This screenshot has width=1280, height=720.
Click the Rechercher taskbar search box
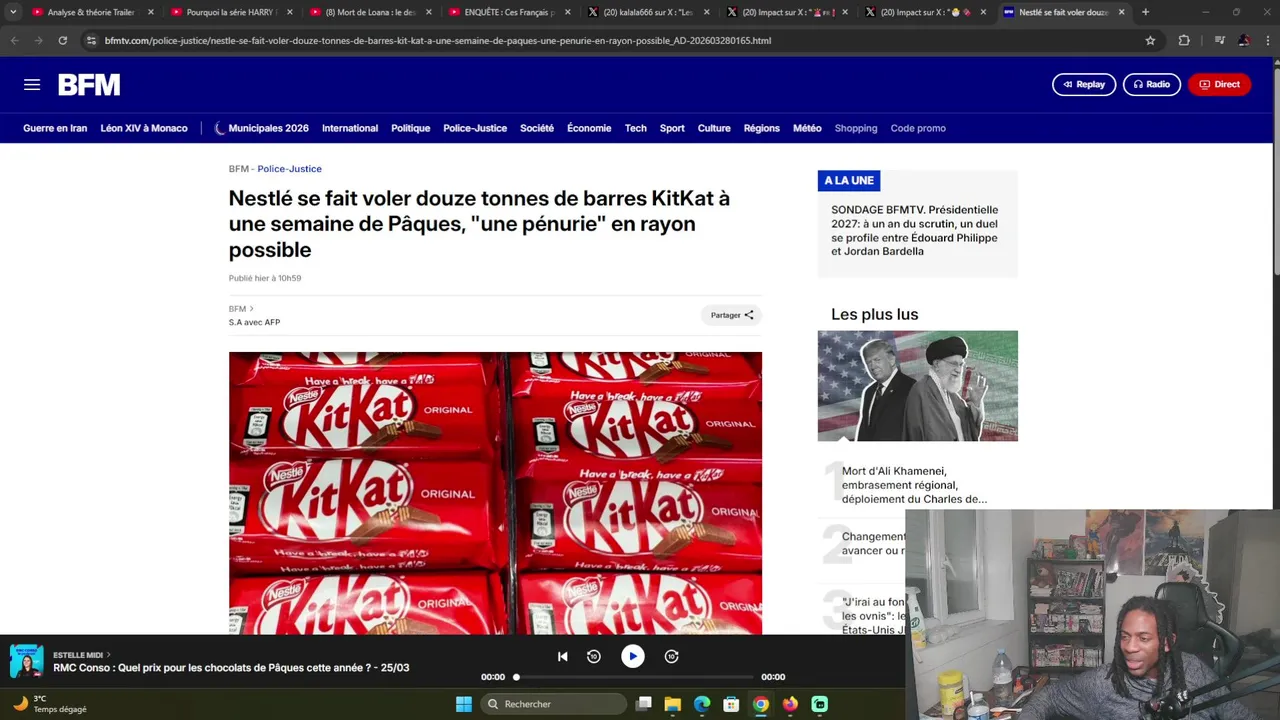tap(554, 704)
